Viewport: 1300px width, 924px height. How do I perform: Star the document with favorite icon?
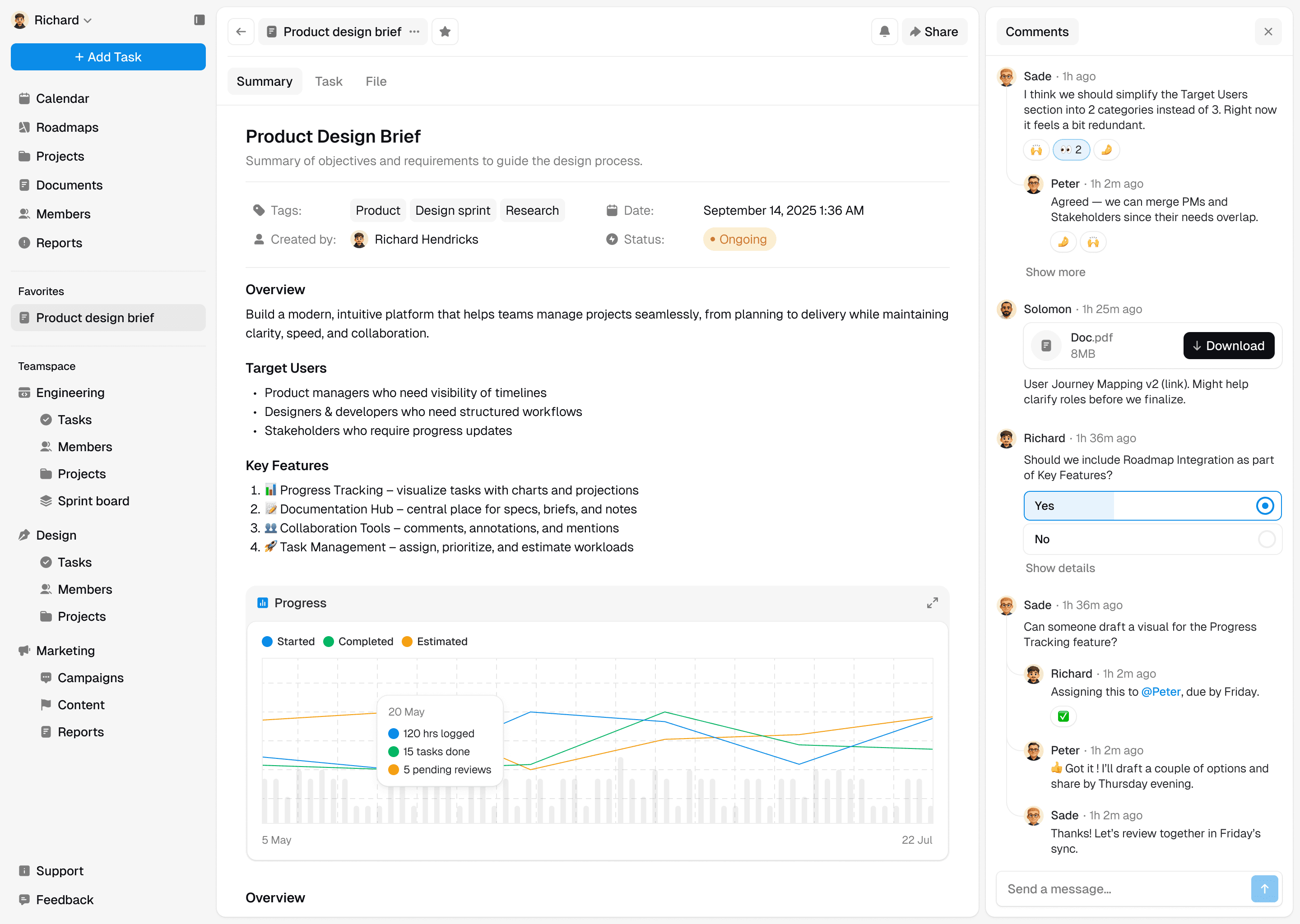(445, 31)
